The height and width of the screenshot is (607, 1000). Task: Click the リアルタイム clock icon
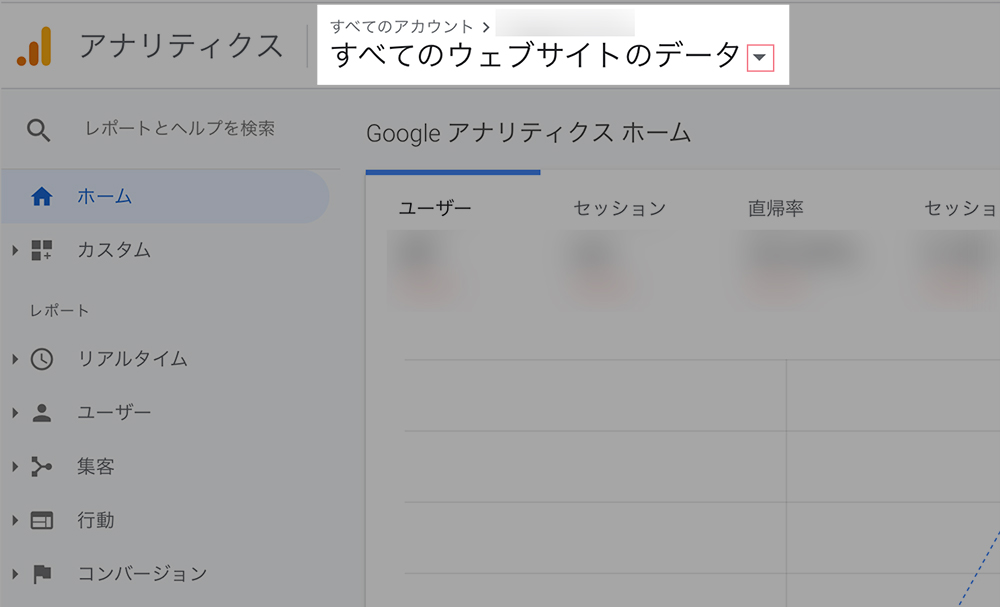pyautogui.click(x=41, y=359)
